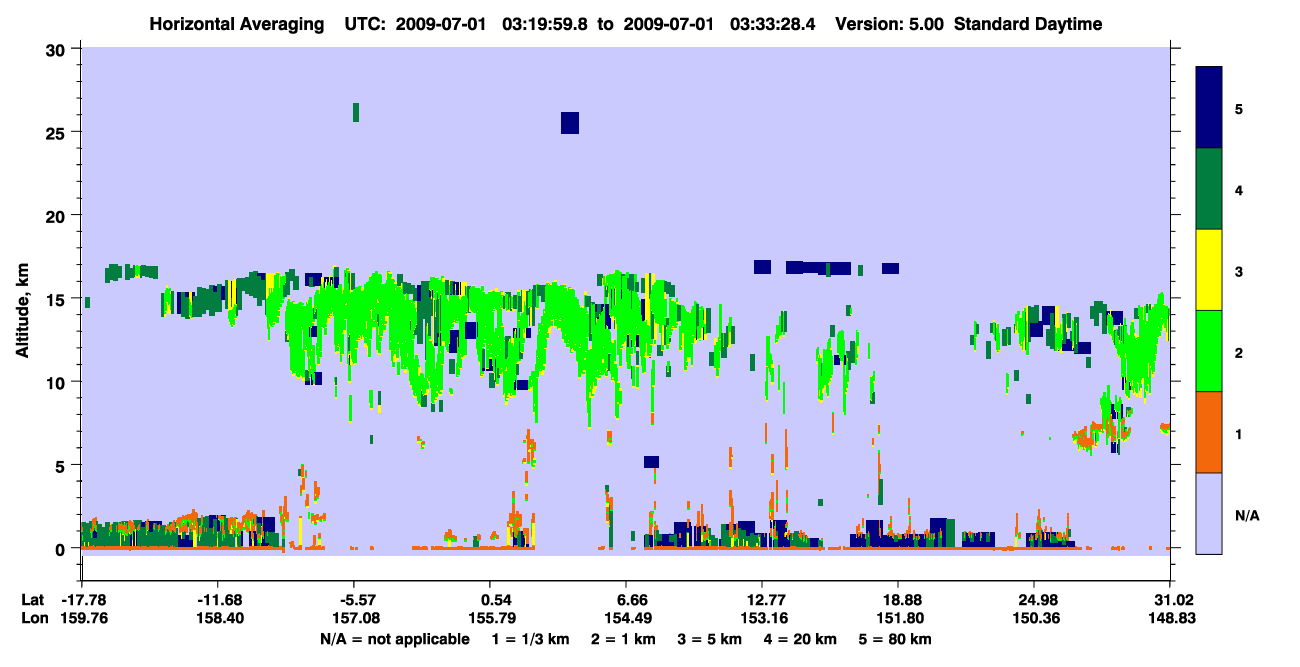Click the longitude value 157.08

(x=357, y=619)
